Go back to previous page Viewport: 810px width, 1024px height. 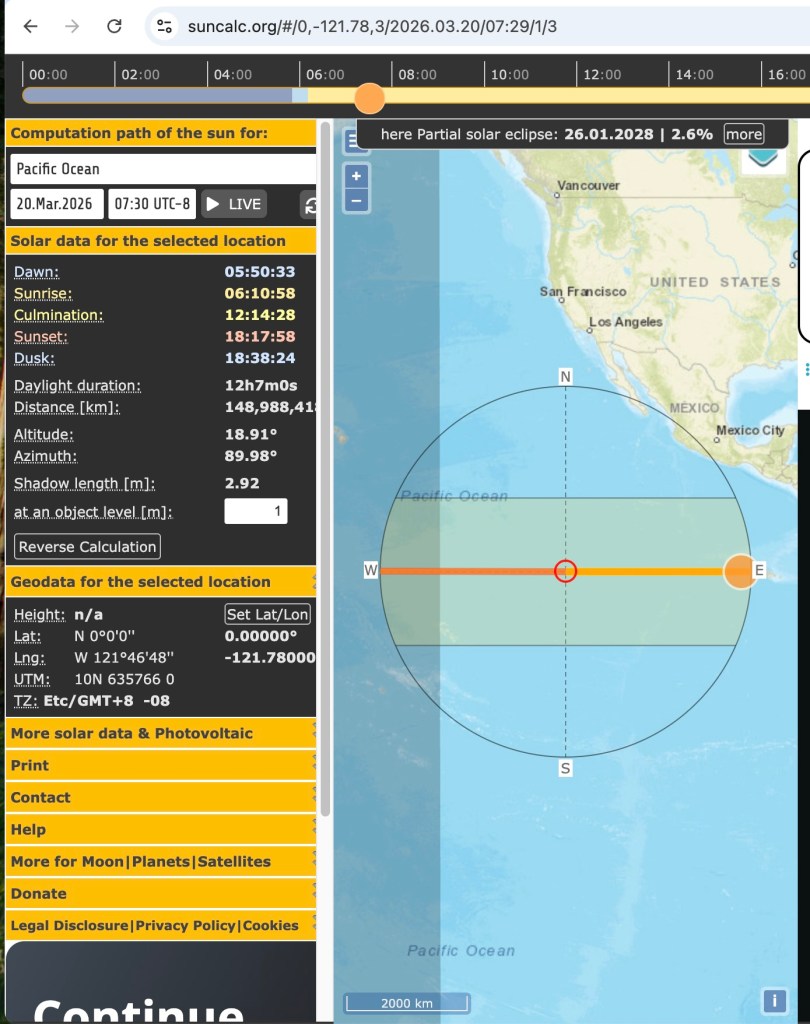30,26
